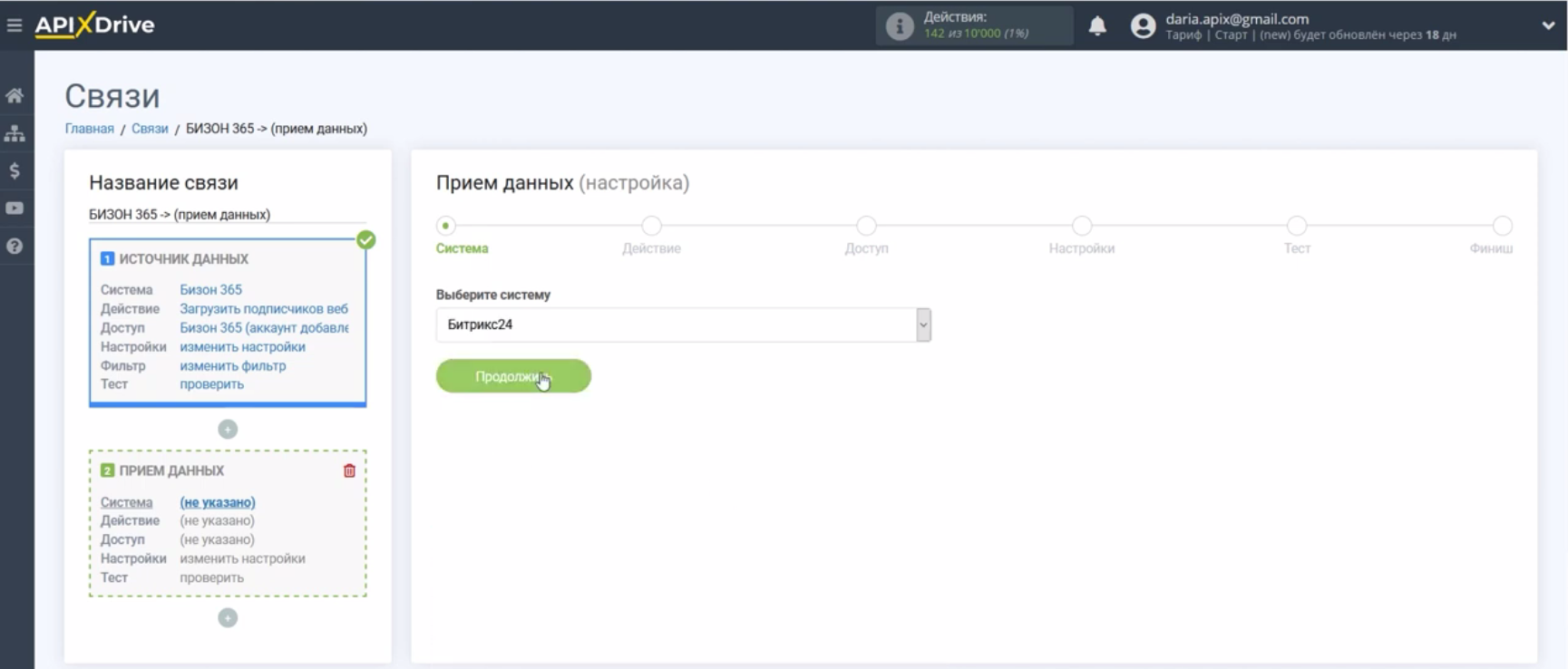Click the user avatar icon
The height and width of the screenshot is (669, 1568).
click(x=1143, y=26)
